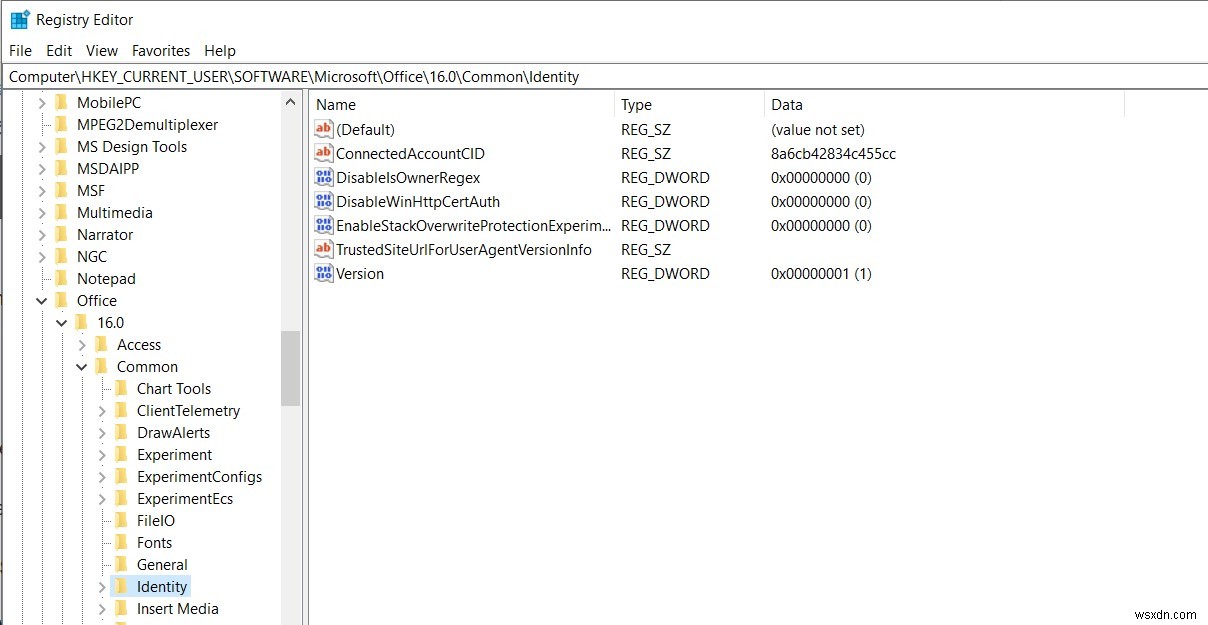Expand the Identity tree node

point(102,586)
